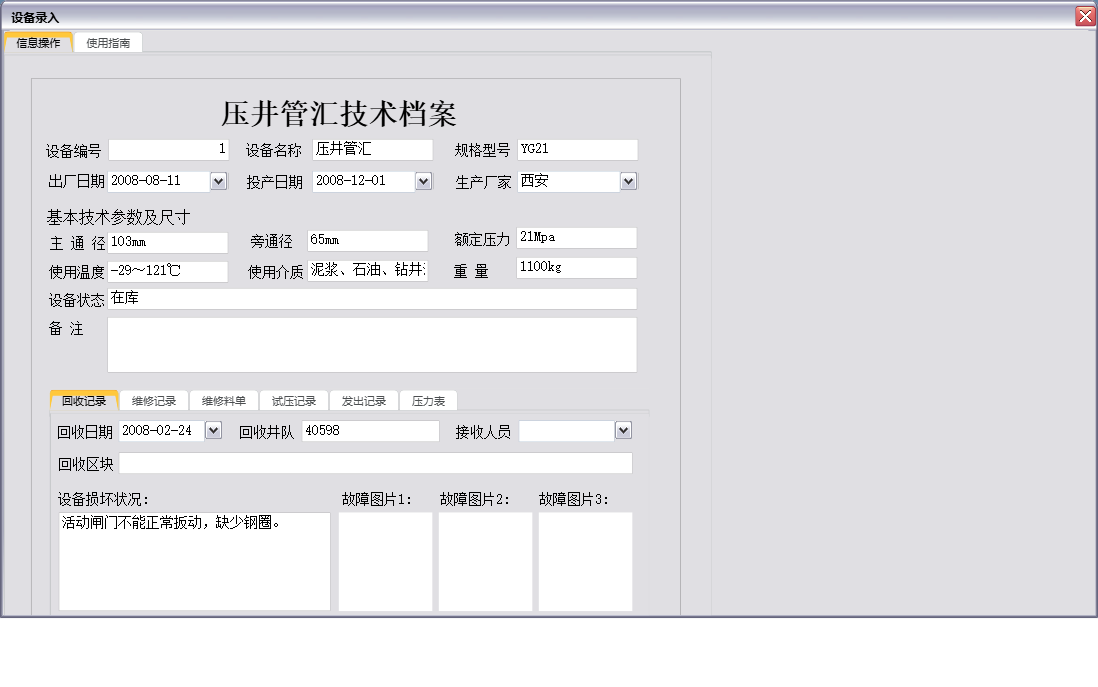The width and height of the screenshot is (1098, 687).
Task: Select the 发出记录 tab
Action: point(363,400)
